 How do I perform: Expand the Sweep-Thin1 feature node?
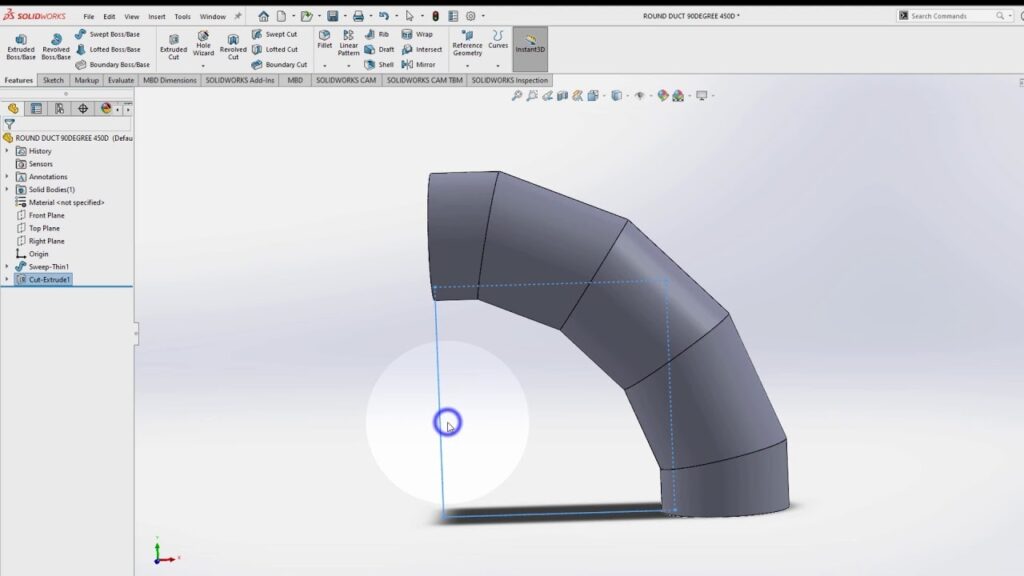[7, 267]
